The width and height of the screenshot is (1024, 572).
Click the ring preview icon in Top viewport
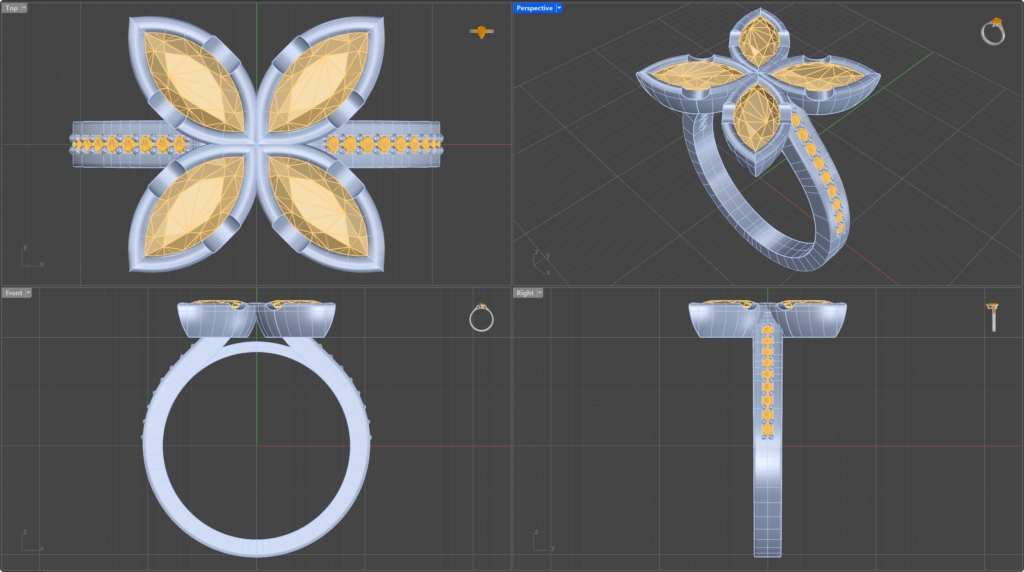(x=482, y=32)
